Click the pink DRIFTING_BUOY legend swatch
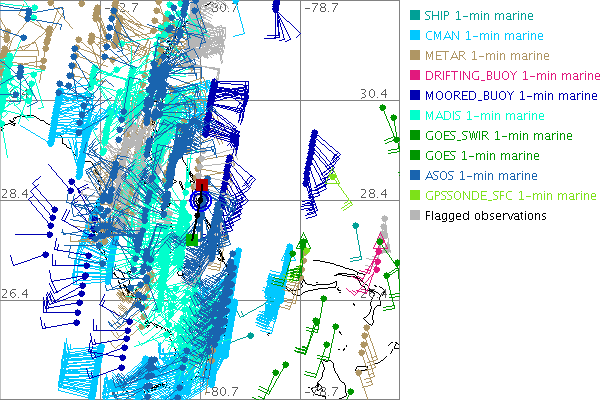Screen dimensions: 600x400 (x=415, y=76)
